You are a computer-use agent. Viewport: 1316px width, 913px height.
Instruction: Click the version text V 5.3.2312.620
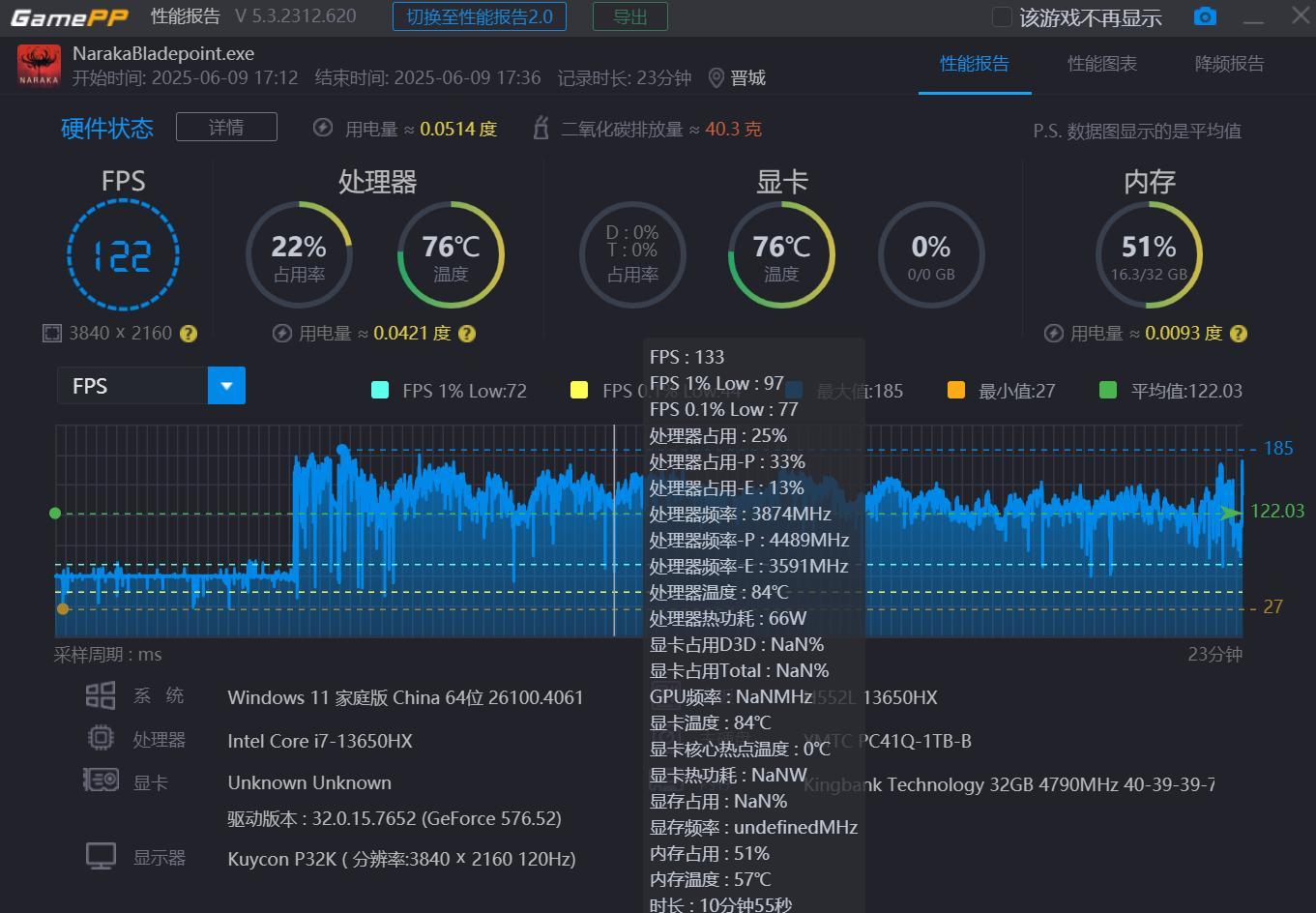(296, 16)
